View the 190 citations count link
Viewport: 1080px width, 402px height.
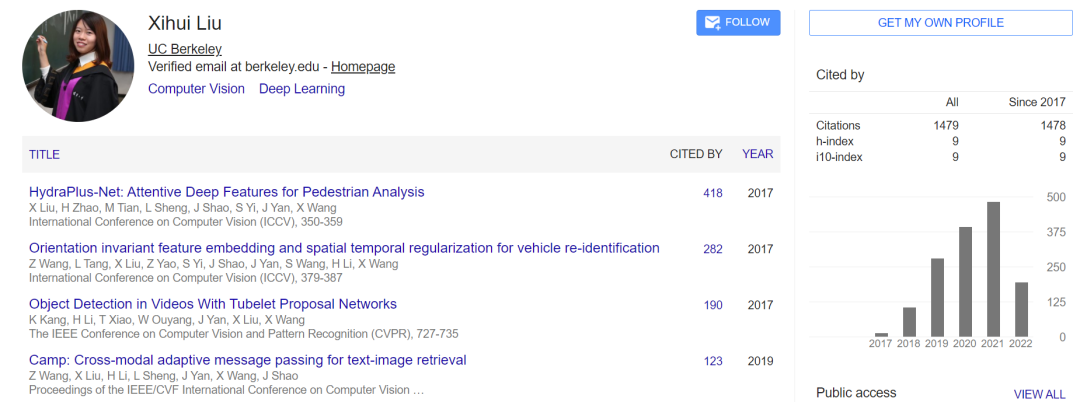pos(712,305)
